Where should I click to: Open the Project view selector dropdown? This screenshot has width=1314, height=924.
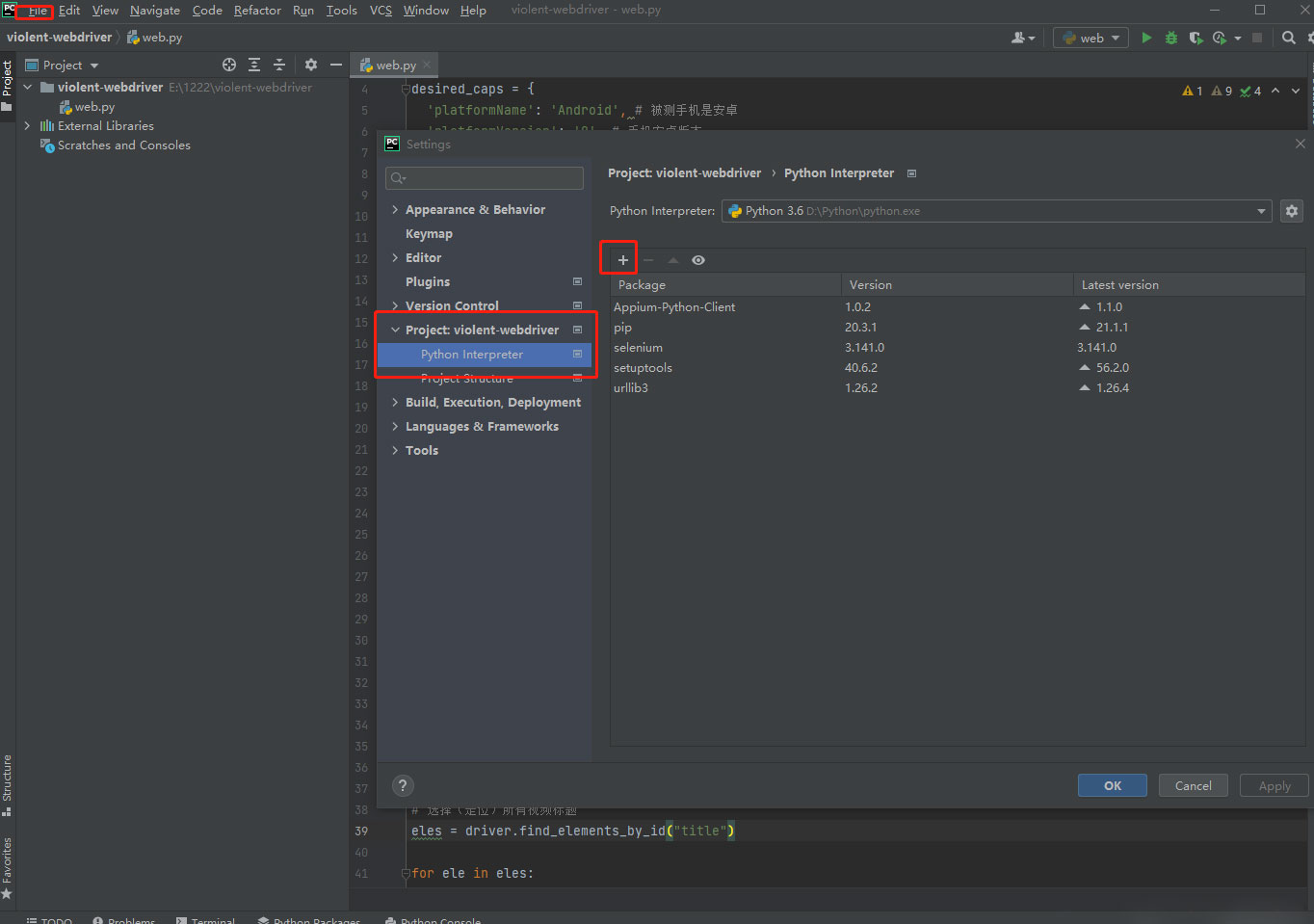(x=63, y=65)
